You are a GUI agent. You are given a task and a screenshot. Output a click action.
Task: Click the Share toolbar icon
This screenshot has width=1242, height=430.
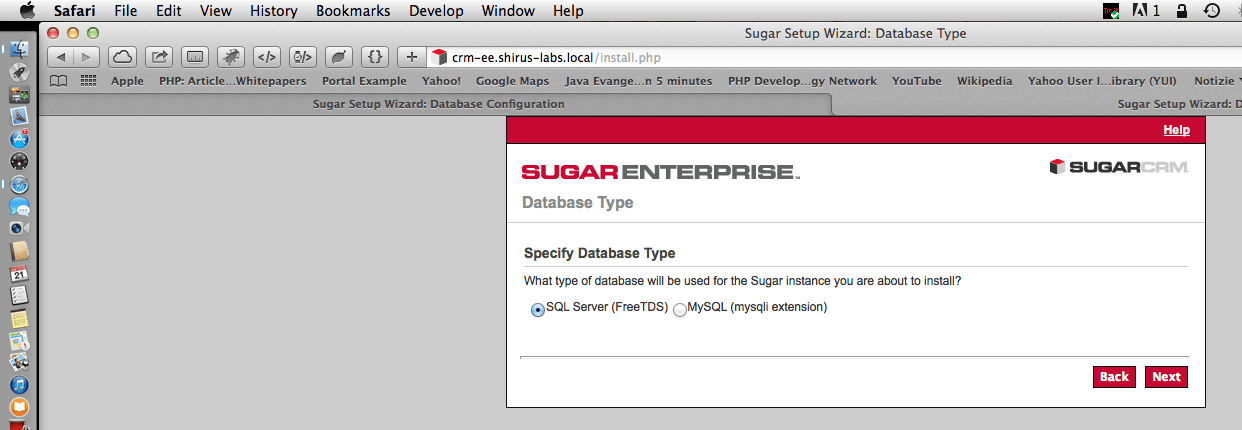[x=160, y=57]
